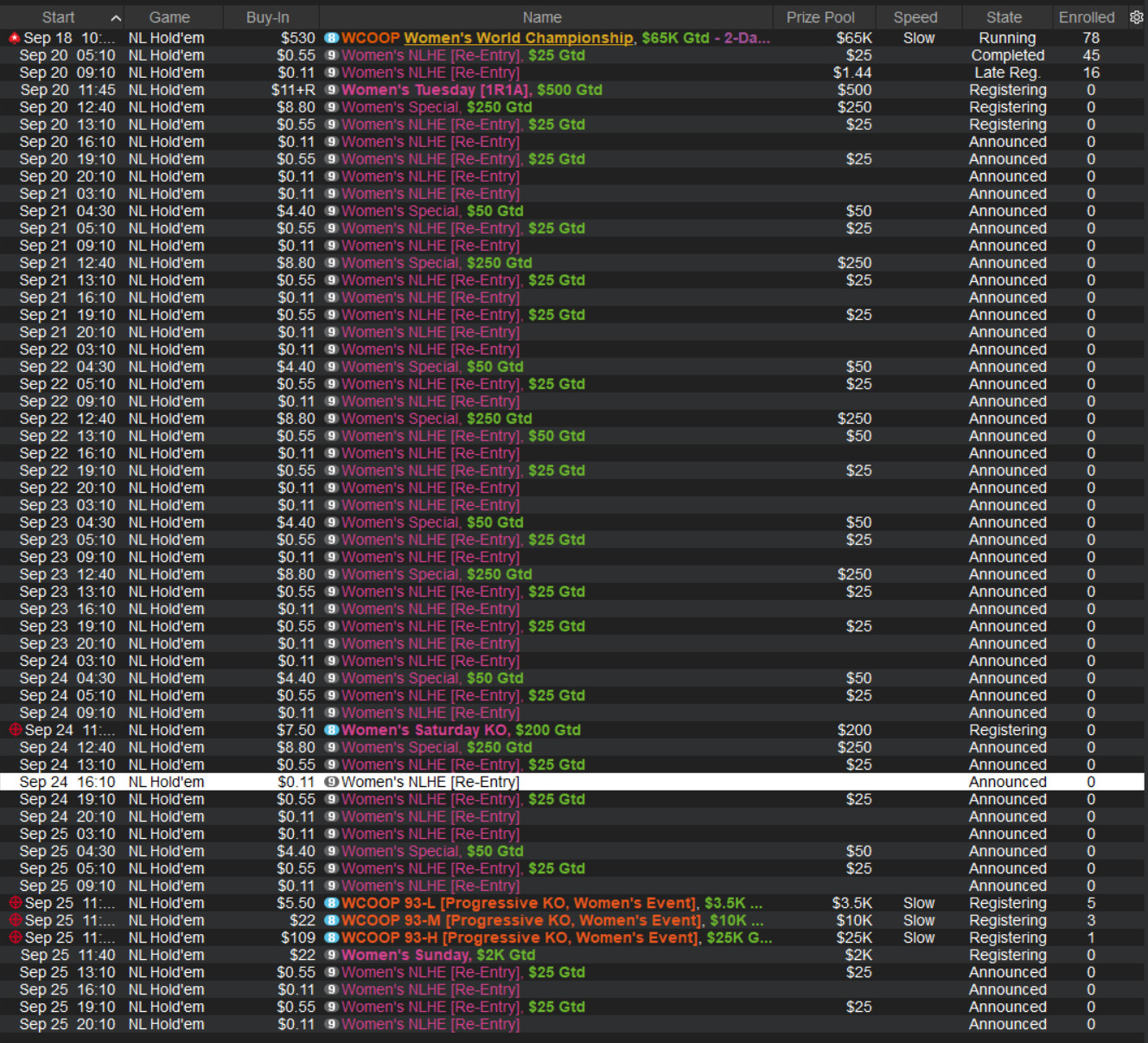This screenshot has width=1148, height=1043.
Task: Open WCOOP Women's World Championship link
Action: 519,38
